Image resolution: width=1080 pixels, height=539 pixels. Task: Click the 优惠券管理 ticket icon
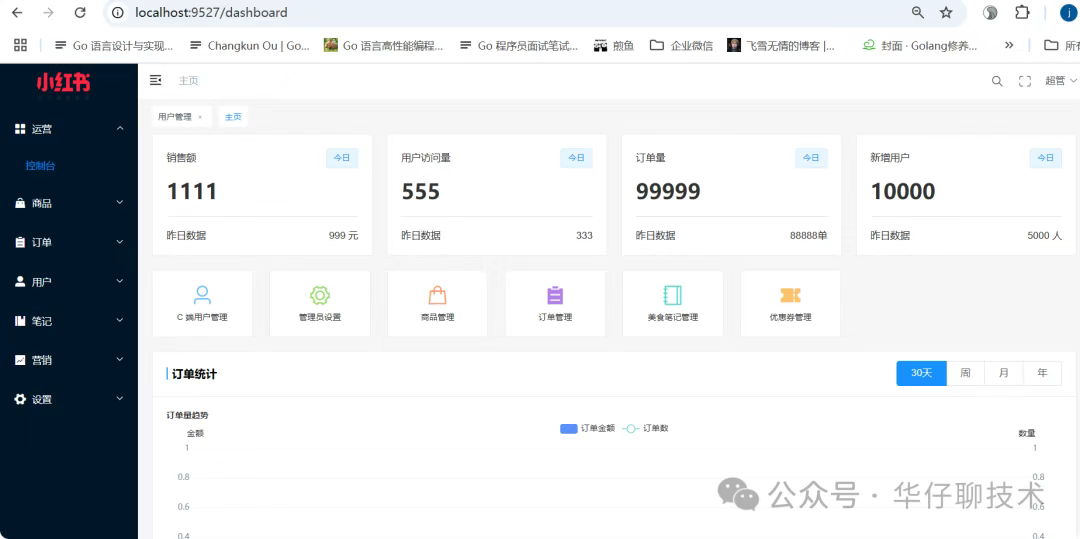790,295
